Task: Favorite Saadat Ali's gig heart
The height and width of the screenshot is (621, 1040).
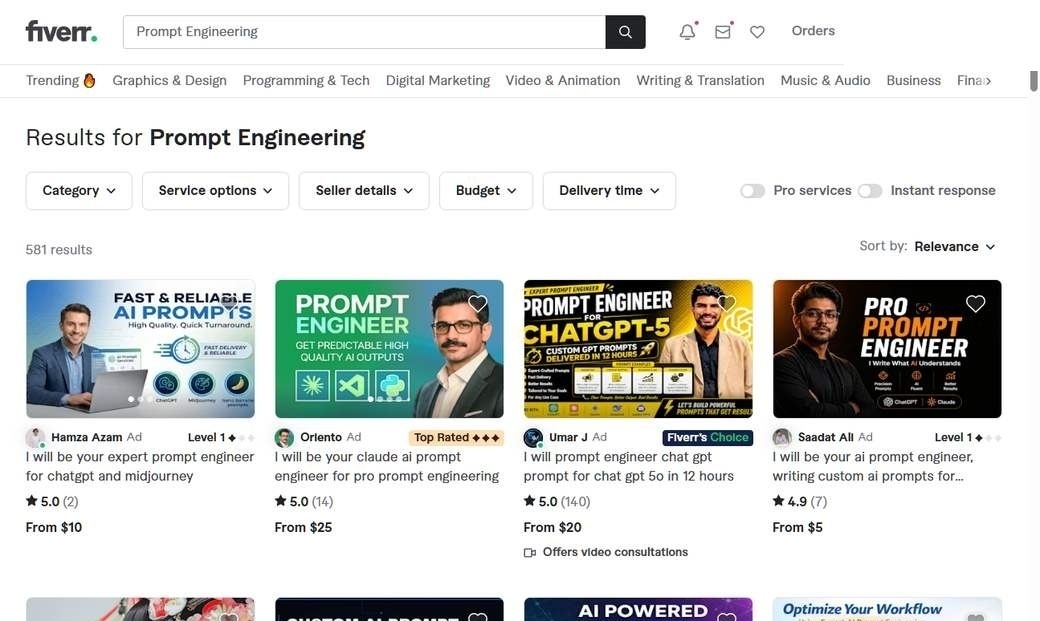Action: click(975, 303)
